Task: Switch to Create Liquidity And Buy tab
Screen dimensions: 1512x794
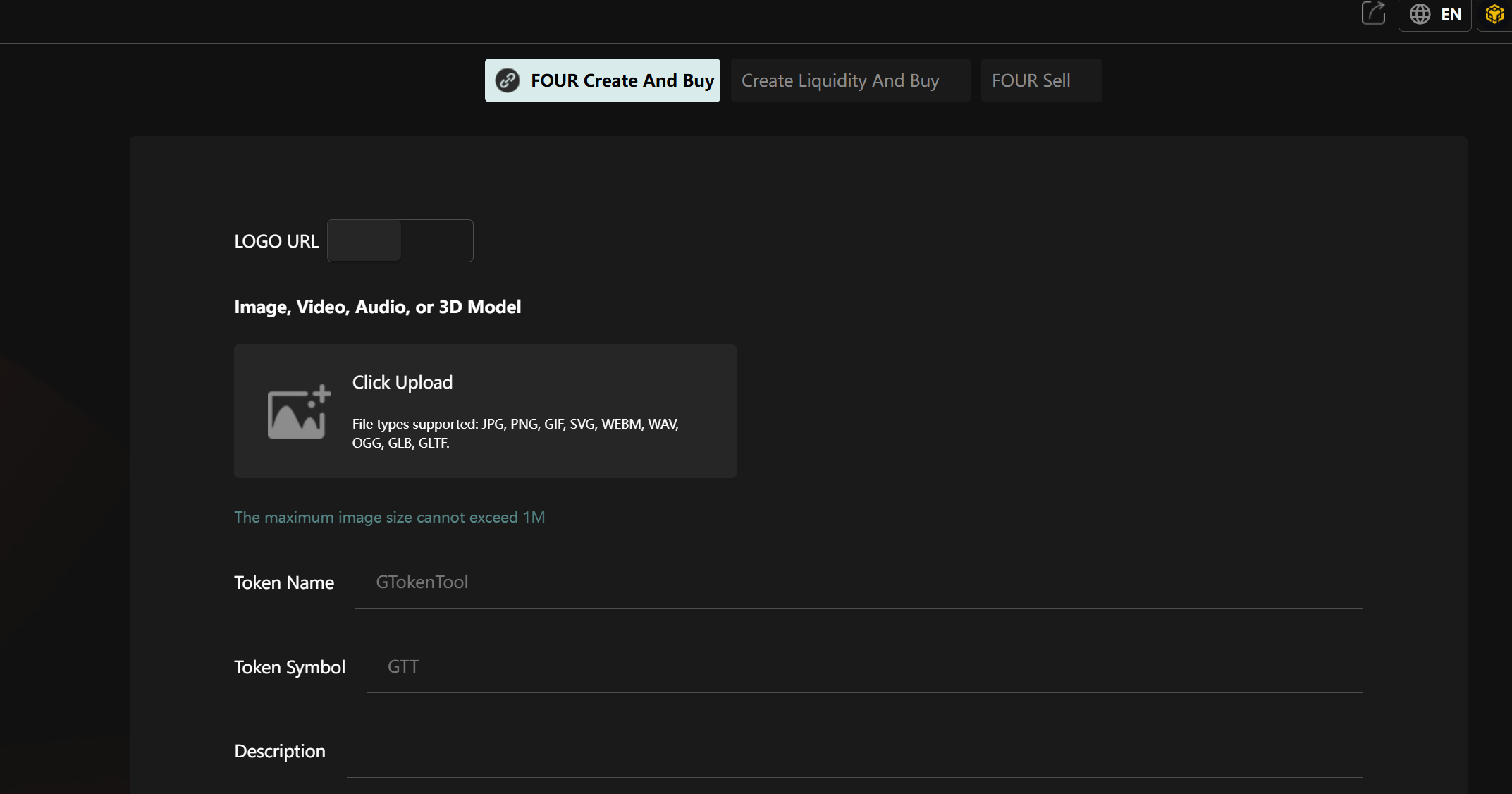Action: (840, 80)
